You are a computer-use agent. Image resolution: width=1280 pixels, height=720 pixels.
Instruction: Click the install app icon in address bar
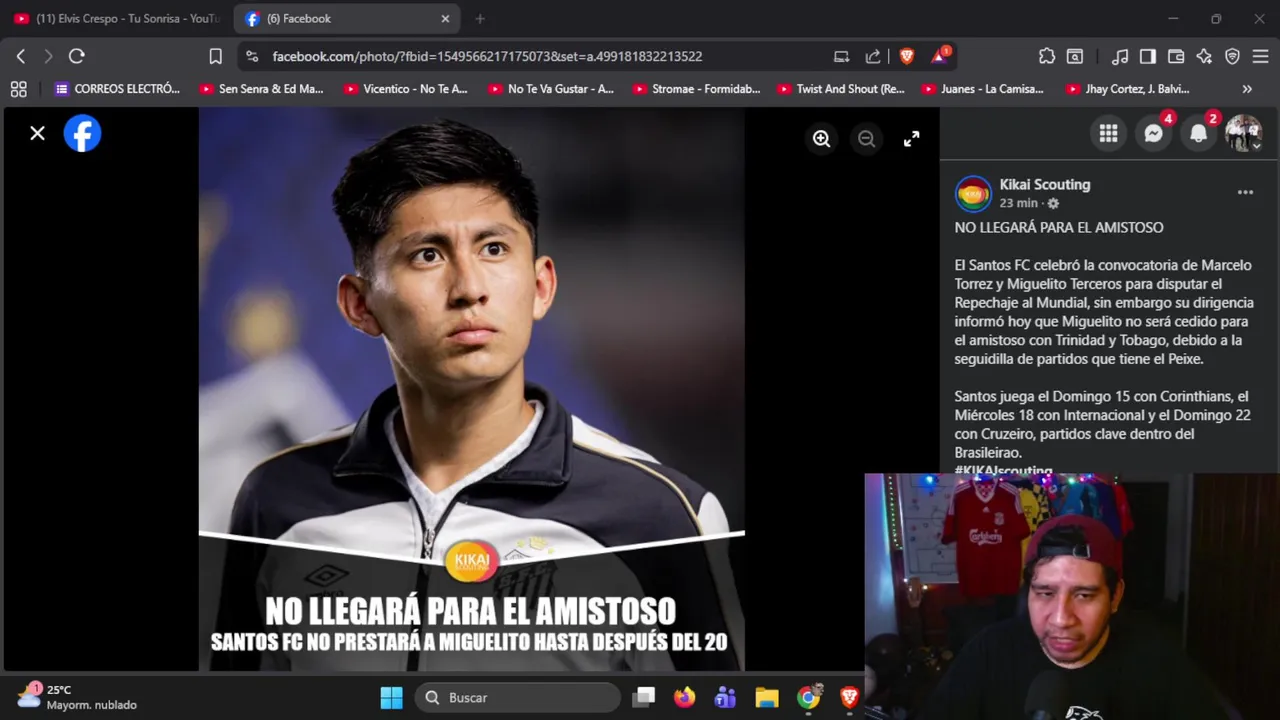(x=841, y=56)
